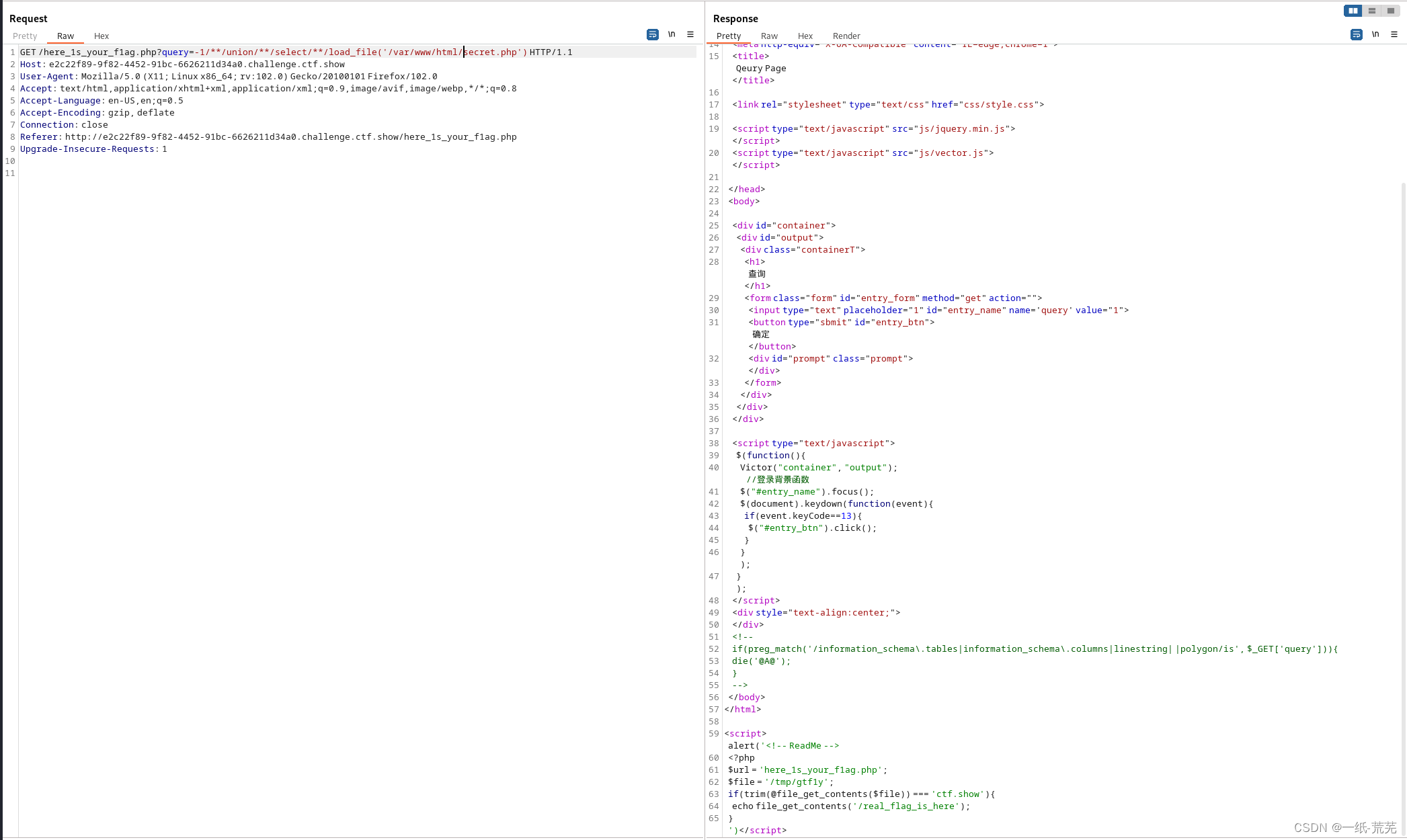Click the 'Qeury Page' title text in Response
This screenshot has width=1407, height=840.
tap(761, 69)
